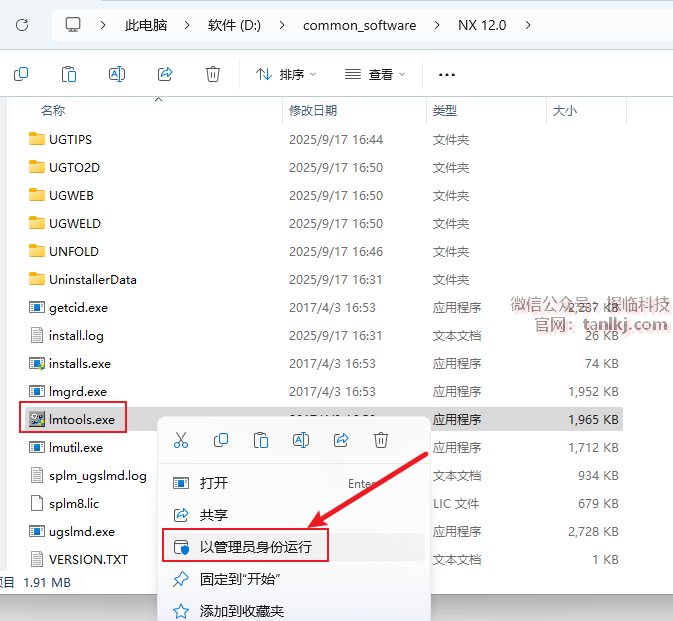
Task: Click the computer icon in address bar
Action: pos(73,25)
